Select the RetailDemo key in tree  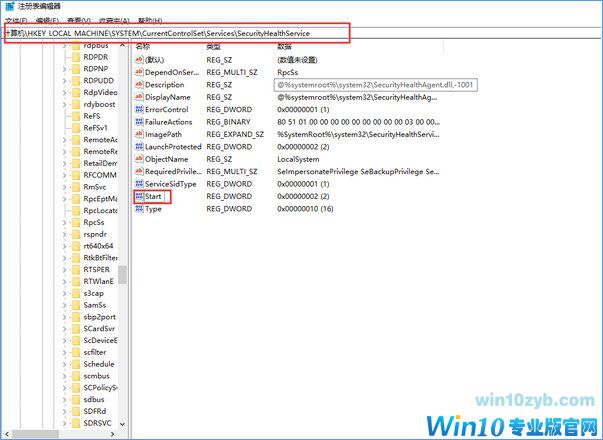100,163
